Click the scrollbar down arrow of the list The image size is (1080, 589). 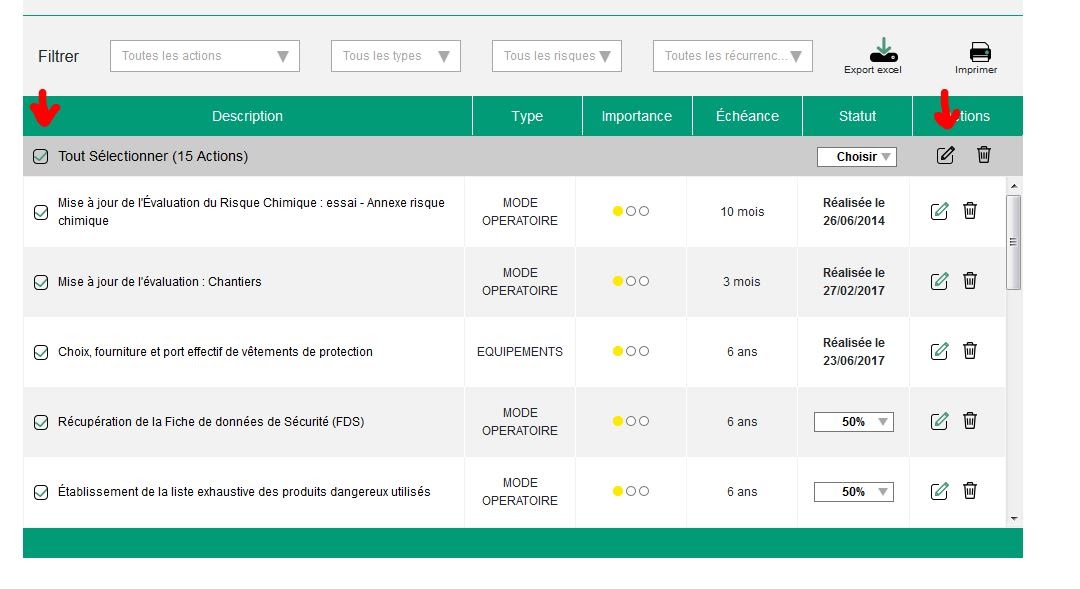point(1013,518)
